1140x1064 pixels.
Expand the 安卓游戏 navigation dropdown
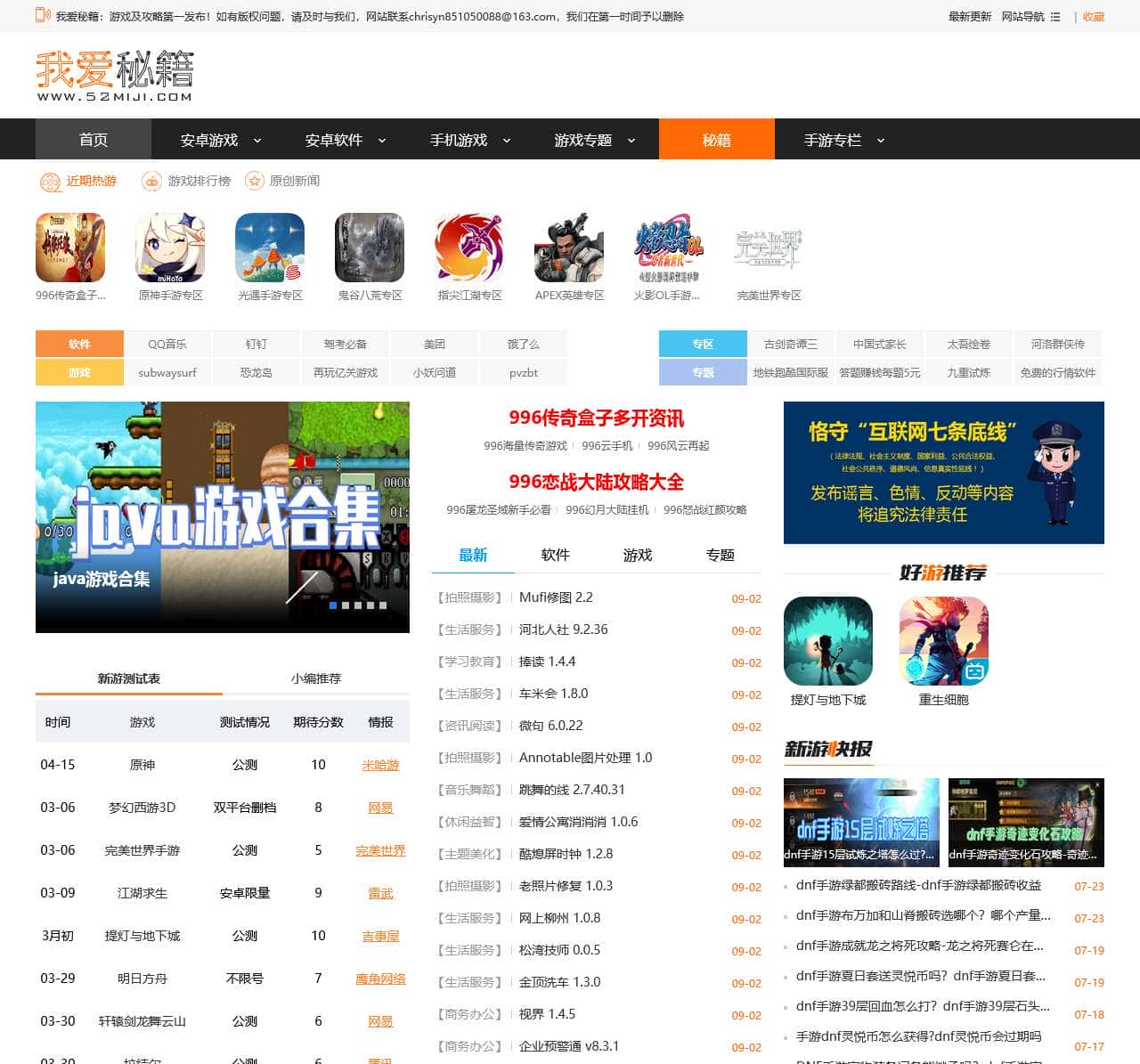click(257, 141)
